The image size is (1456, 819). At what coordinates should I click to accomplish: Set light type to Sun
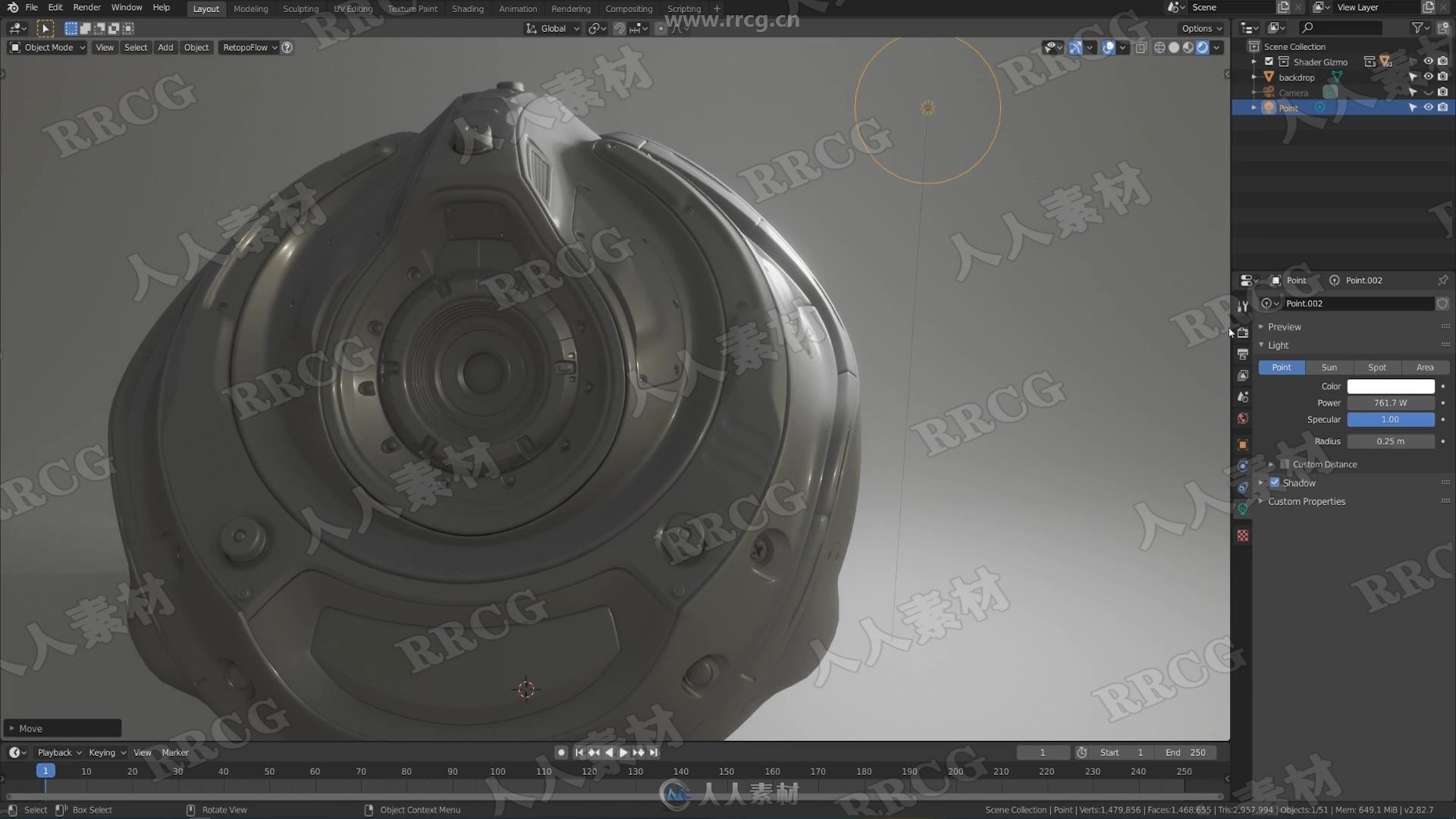tap(1329, 367)
